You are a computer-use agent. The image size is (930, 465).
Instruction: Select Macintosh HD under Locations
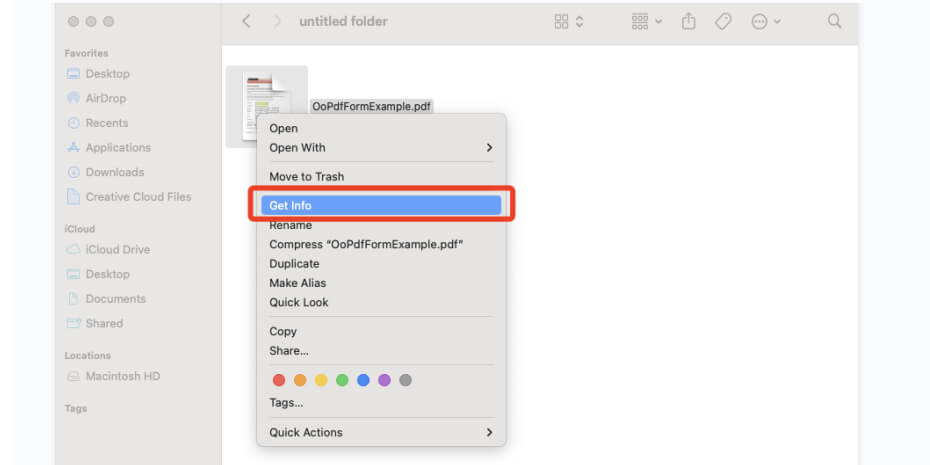point(122,376)
